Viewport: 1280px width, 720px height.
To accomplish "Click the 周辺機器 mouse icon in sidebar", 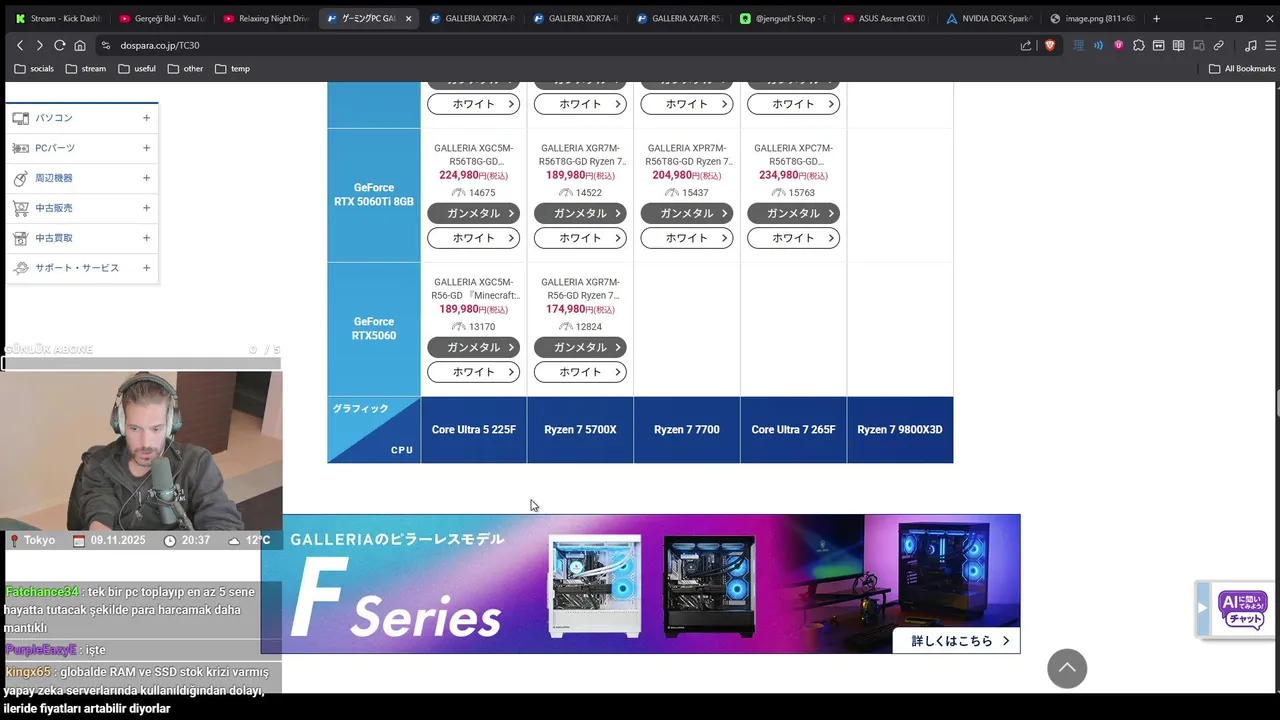I will pos(20,178).
